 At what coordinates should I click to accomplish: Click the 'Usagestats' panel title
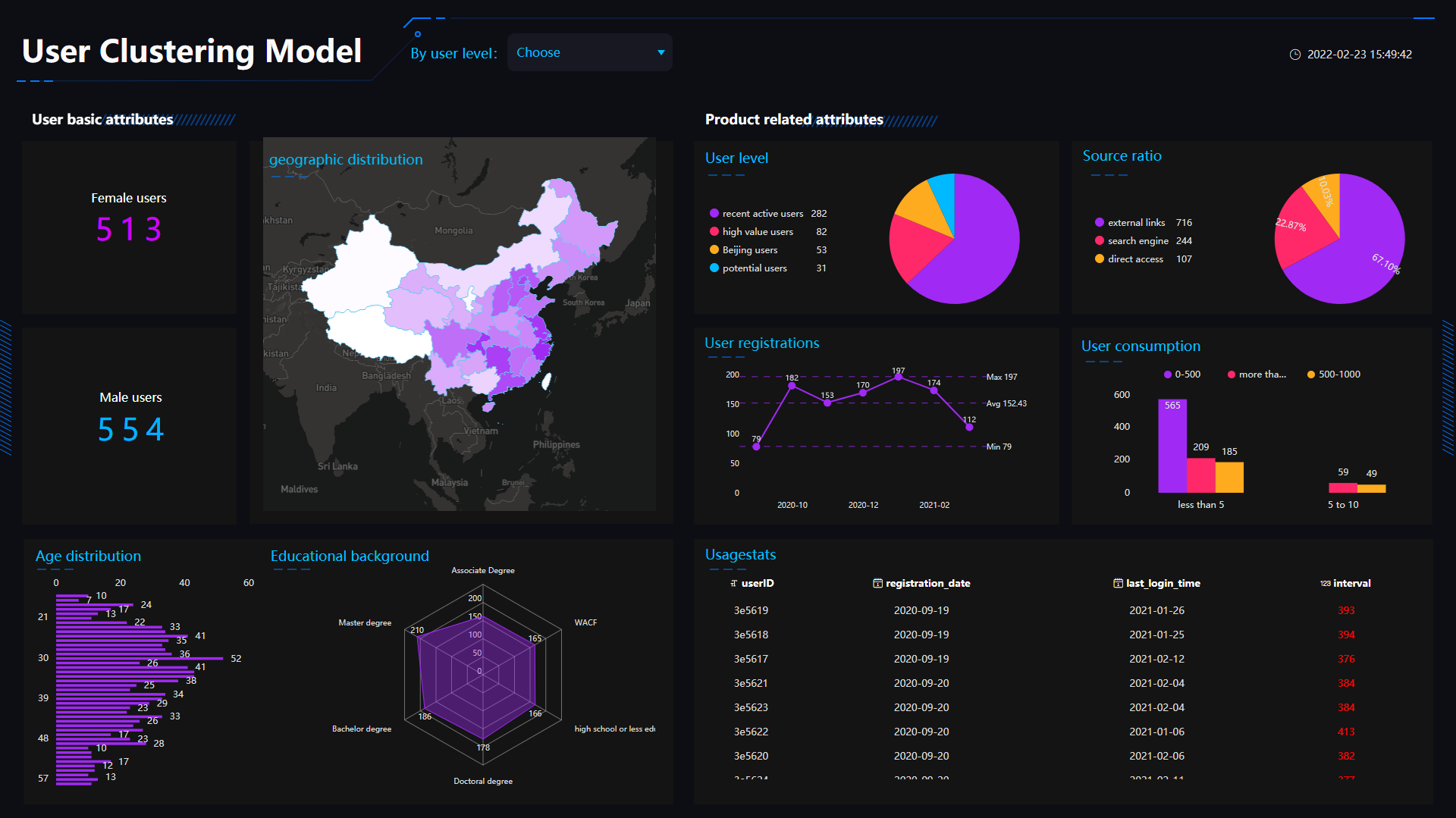click(x=740, y=554)
